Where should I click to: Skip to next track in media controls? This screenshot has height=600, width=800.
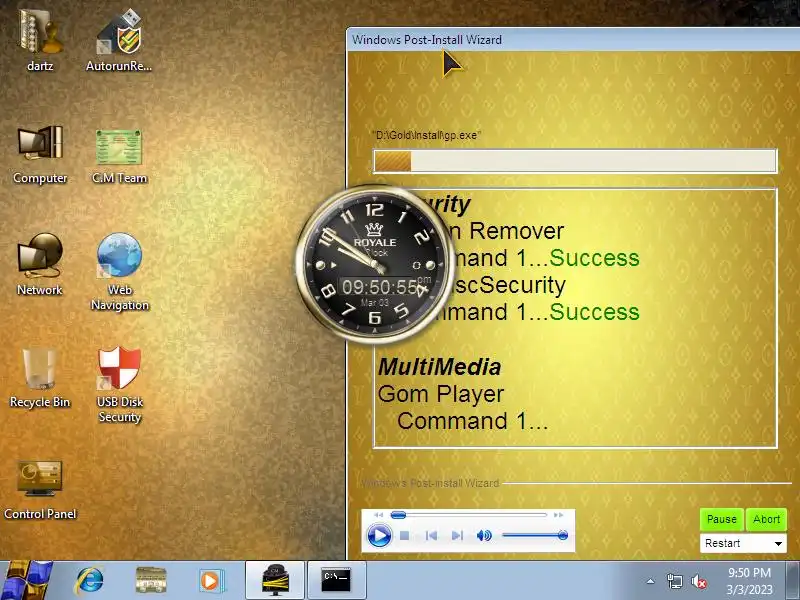pyautogui.click(x=457, y=535)
